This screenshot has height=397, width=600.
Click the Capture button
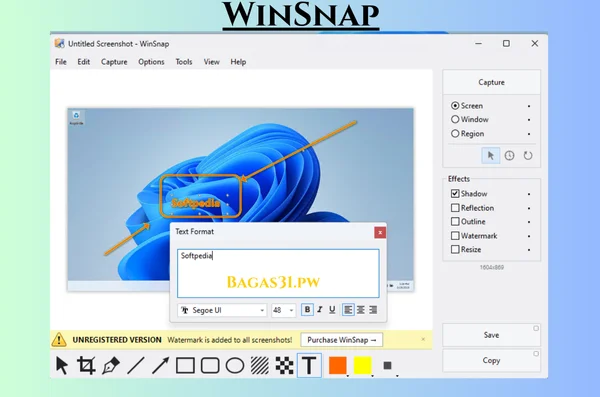coord(491,82)
